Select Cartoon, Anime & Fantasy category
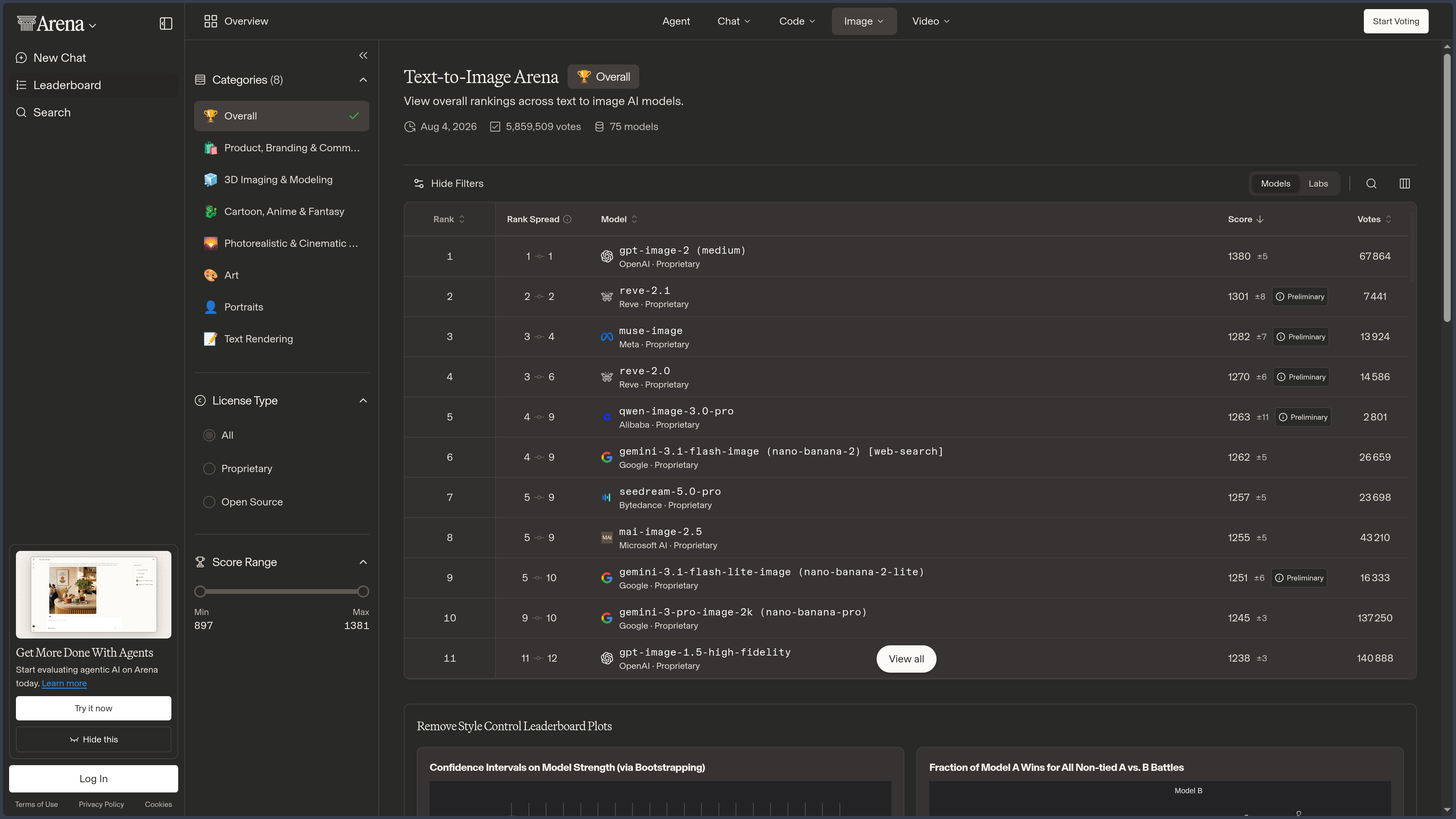This screenshot has height=819, width=1456. click(281, 212)
